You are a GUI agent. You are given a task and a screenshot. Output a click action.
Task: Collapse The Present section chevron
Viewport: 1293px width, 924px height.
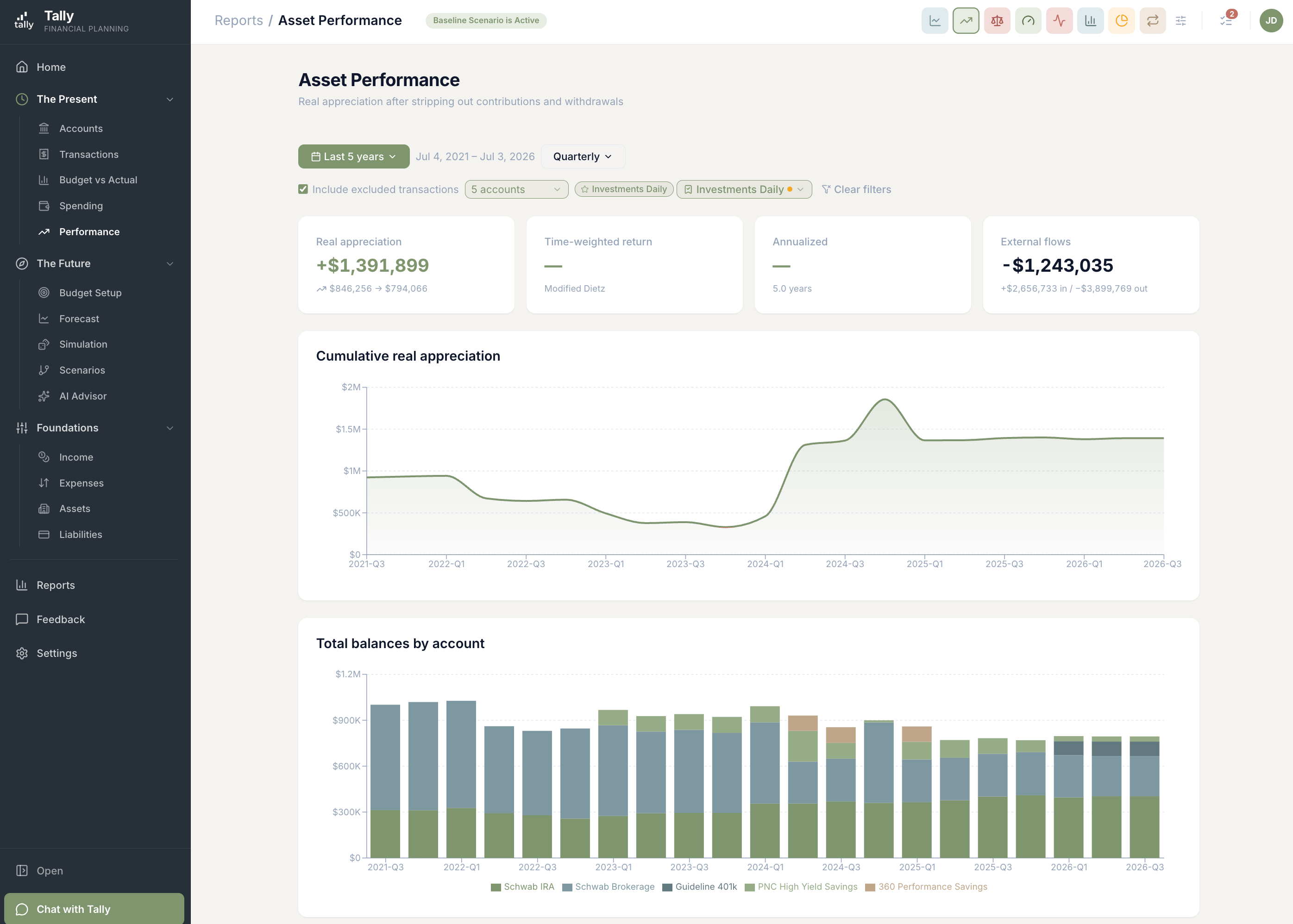click(169, 99)
